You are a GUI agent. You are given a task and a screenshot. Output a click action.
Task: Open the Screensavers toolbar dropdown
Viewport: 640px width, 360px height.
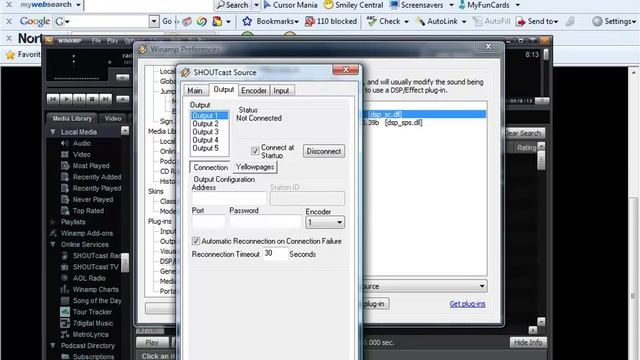coord(451,5)
